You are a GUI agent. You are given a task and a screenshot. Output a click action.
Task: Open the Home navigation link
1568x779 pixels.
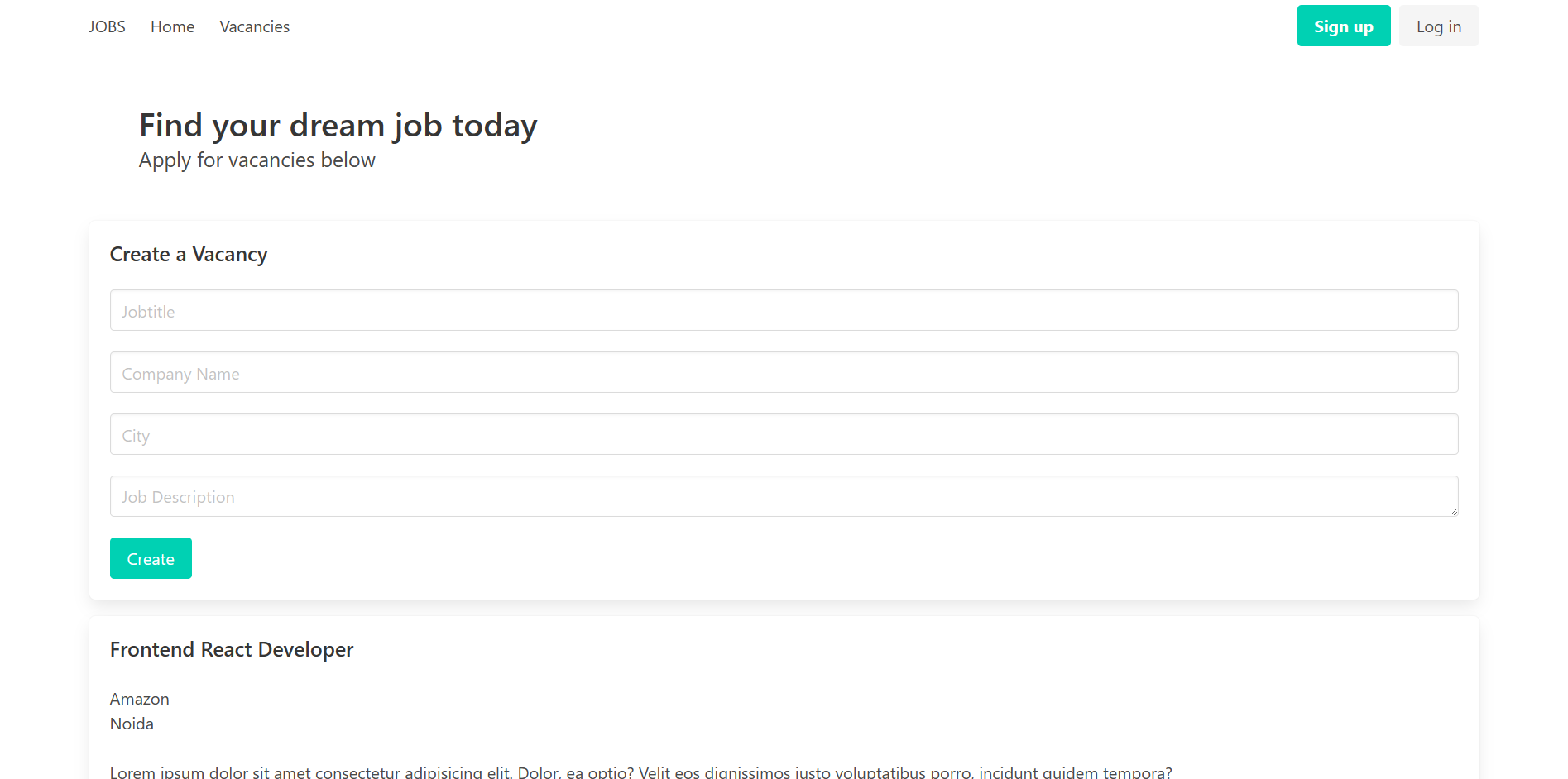tap(171, 26)
